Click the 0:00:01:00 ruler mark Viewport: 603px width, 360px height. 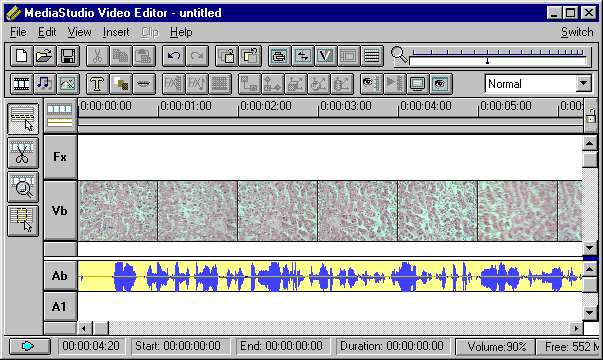[x=185, y=106]
